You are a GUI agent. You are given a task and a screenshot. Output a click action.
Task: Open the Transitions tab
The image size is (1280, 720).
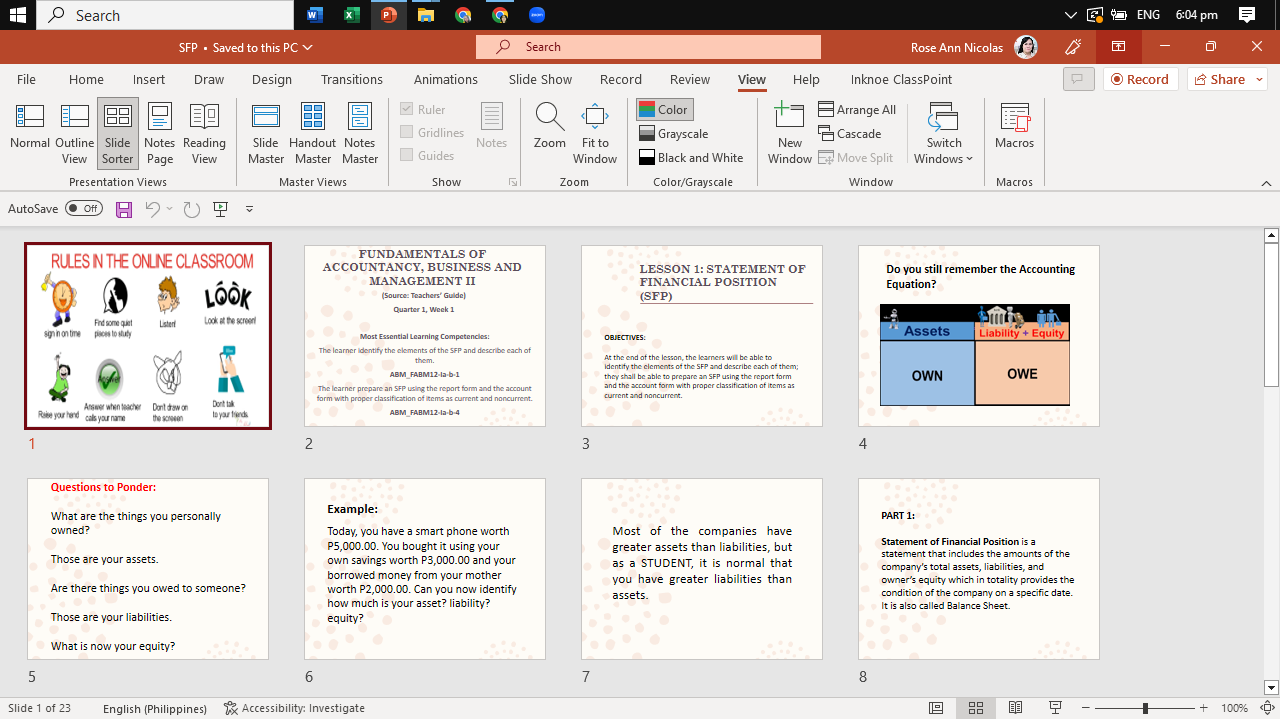[x=352, y=80]
